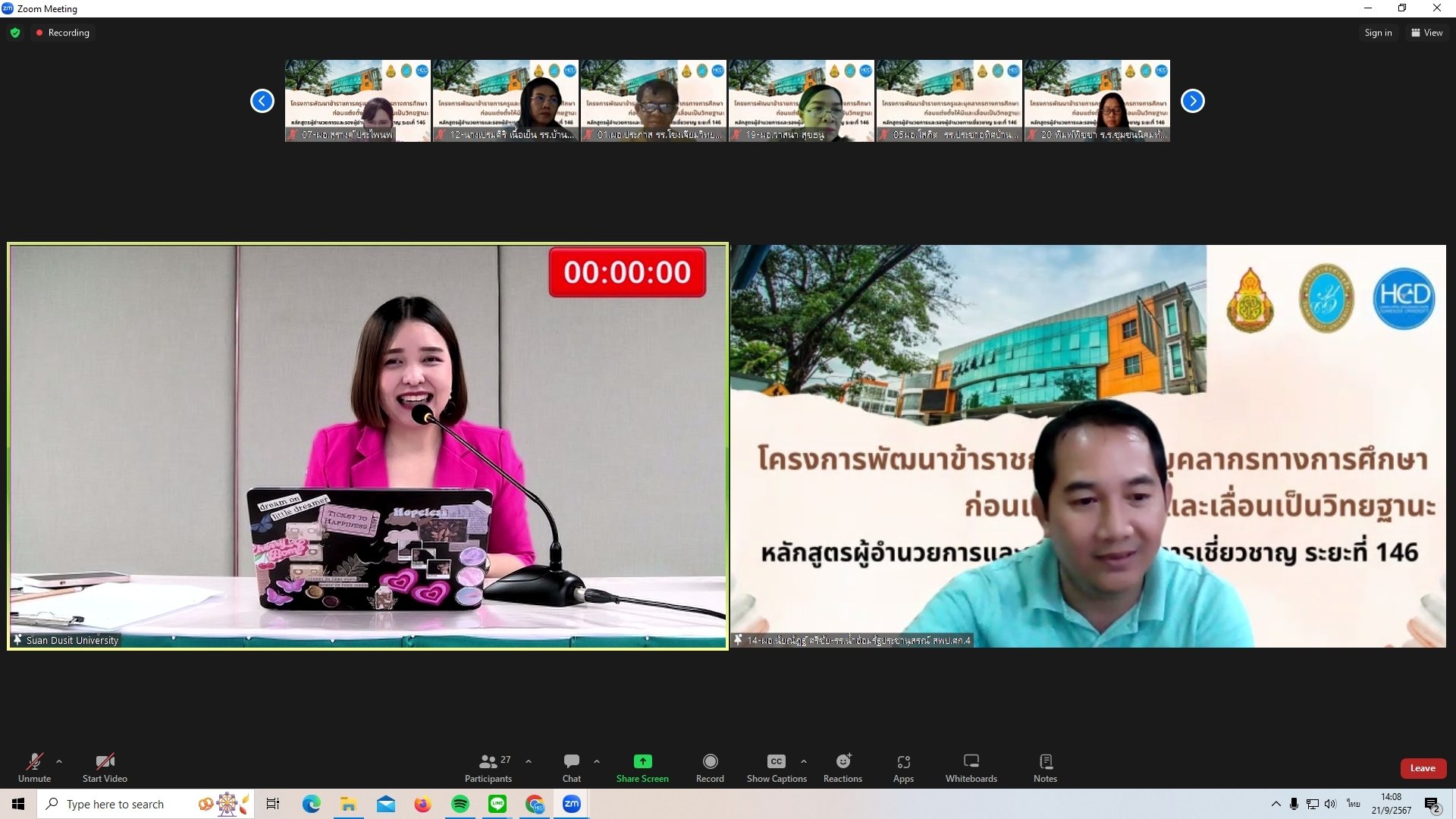The width and height of the screenshot is (1456, 819).
Task: Unmute the microphone
Action: pyautogui.click(x=34, y=762)
